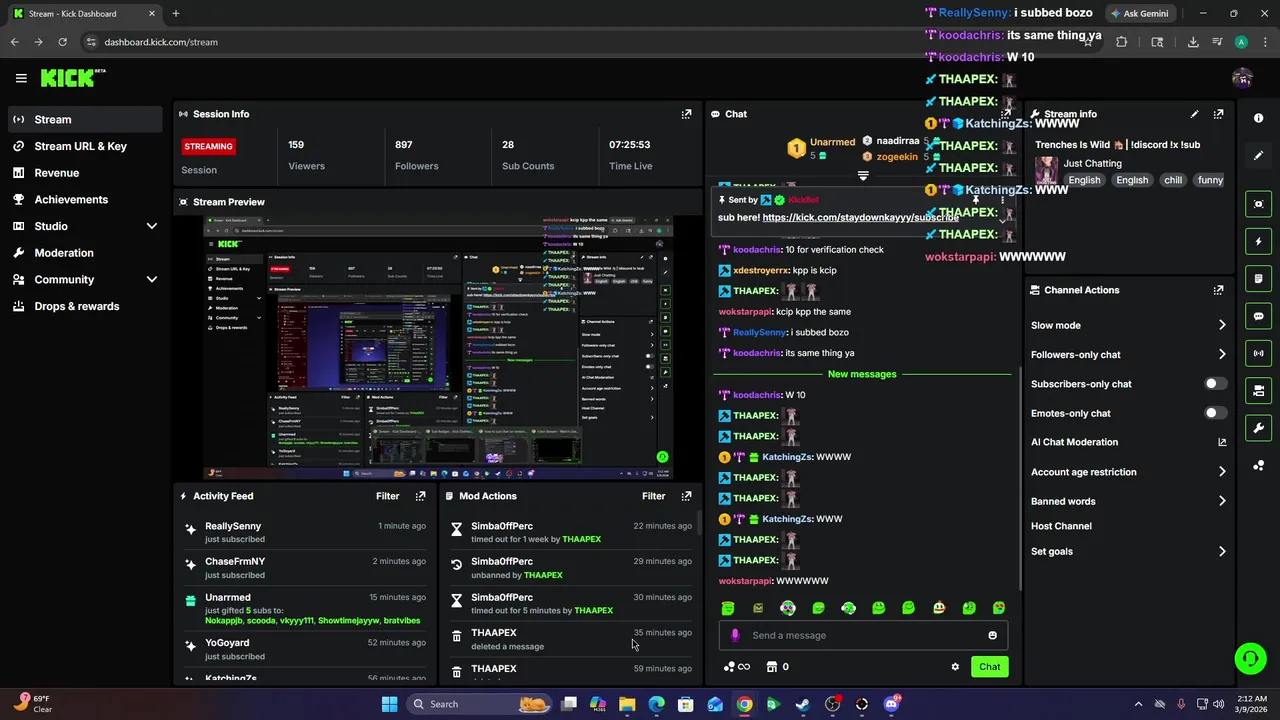Click the Windows Start button

pos(390,704)
